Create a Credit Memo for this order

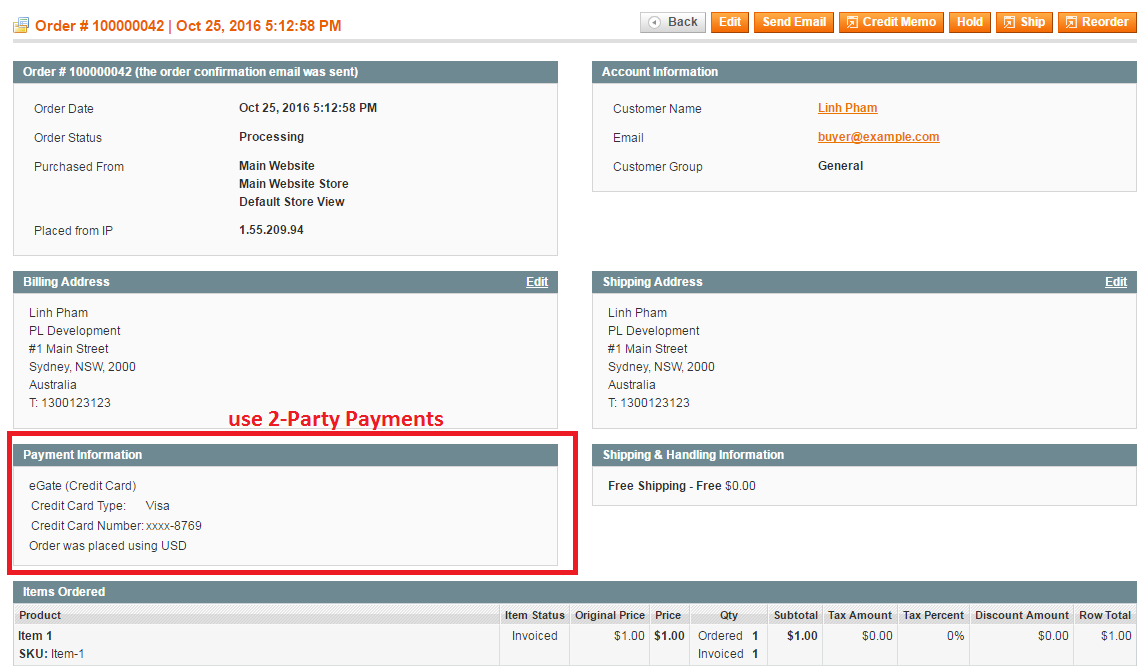point(891,22)
